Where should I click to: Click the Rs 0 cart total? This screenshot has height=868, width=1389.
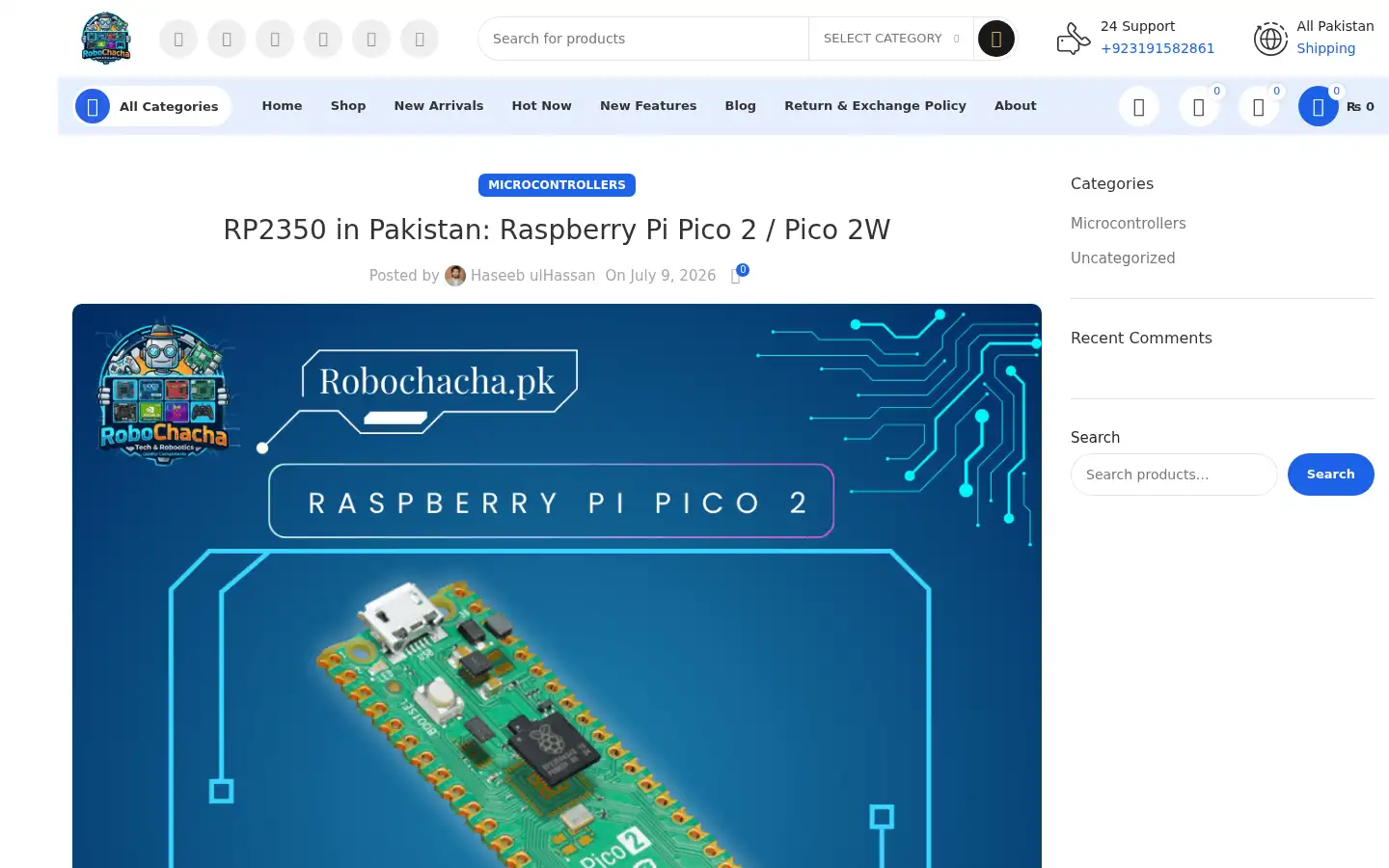pos(1360,107)
